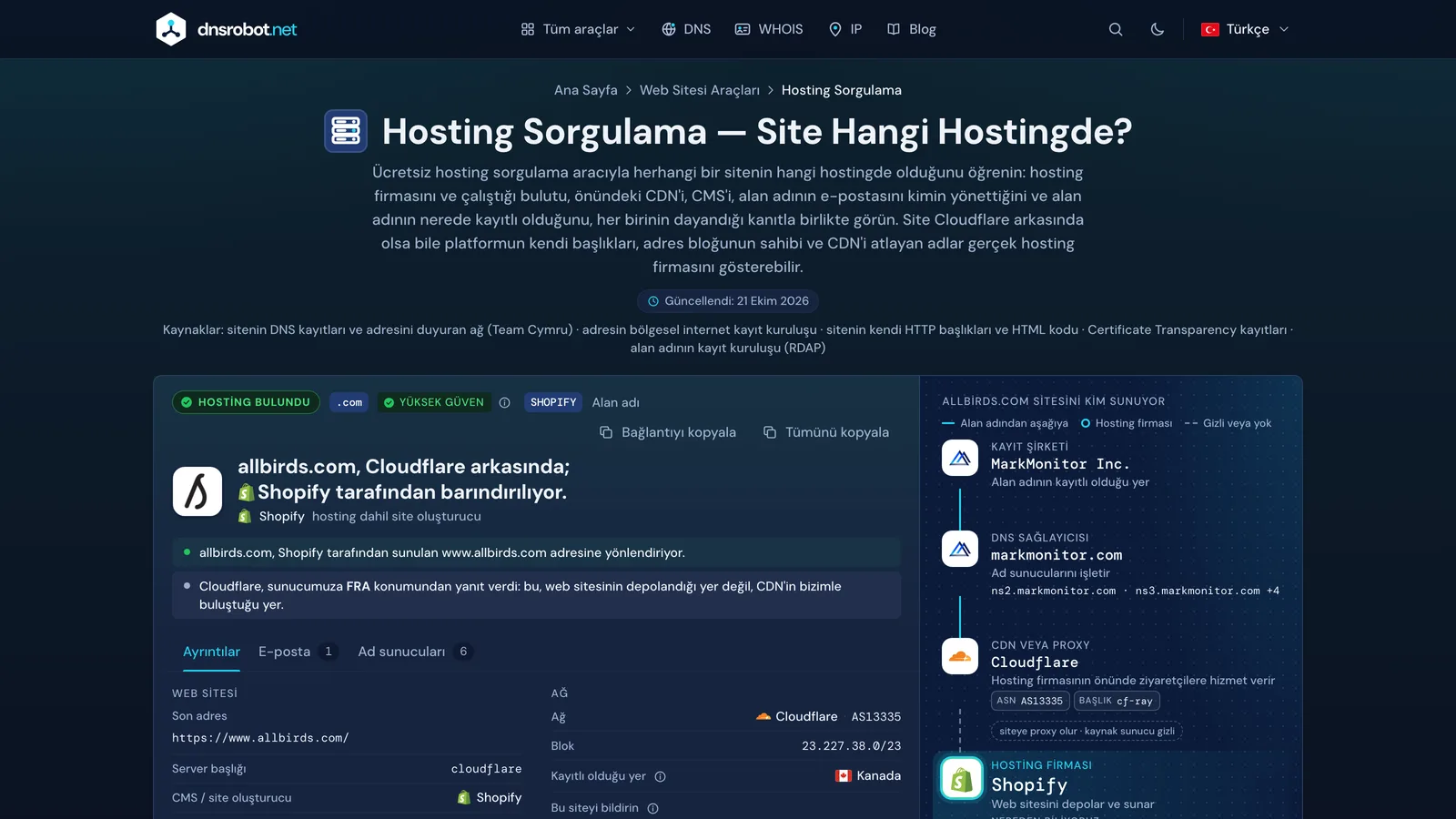The image size is (1456, 819).
Task: Switch to the Ayrıntılar tab
Action: click(211, 652)
